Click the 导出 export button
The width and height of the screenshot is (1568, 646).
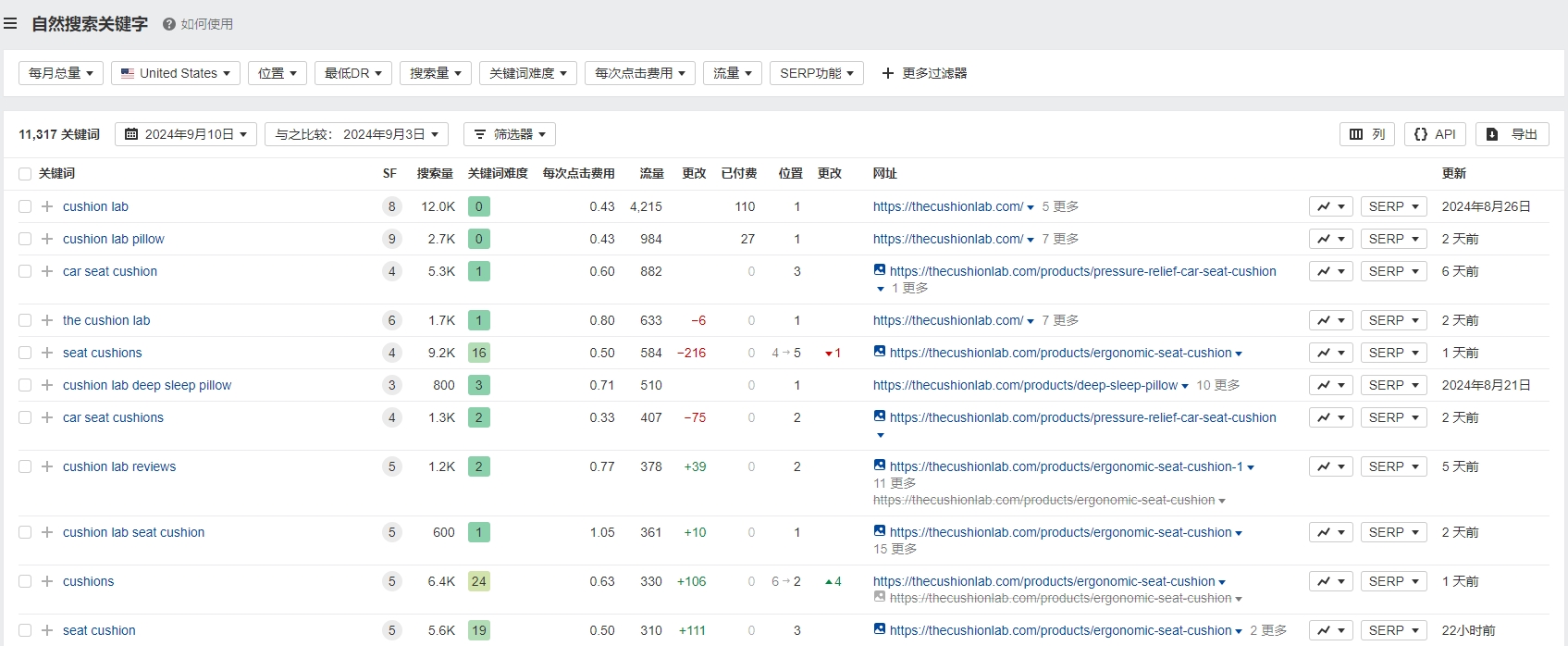coord(1512,134)
